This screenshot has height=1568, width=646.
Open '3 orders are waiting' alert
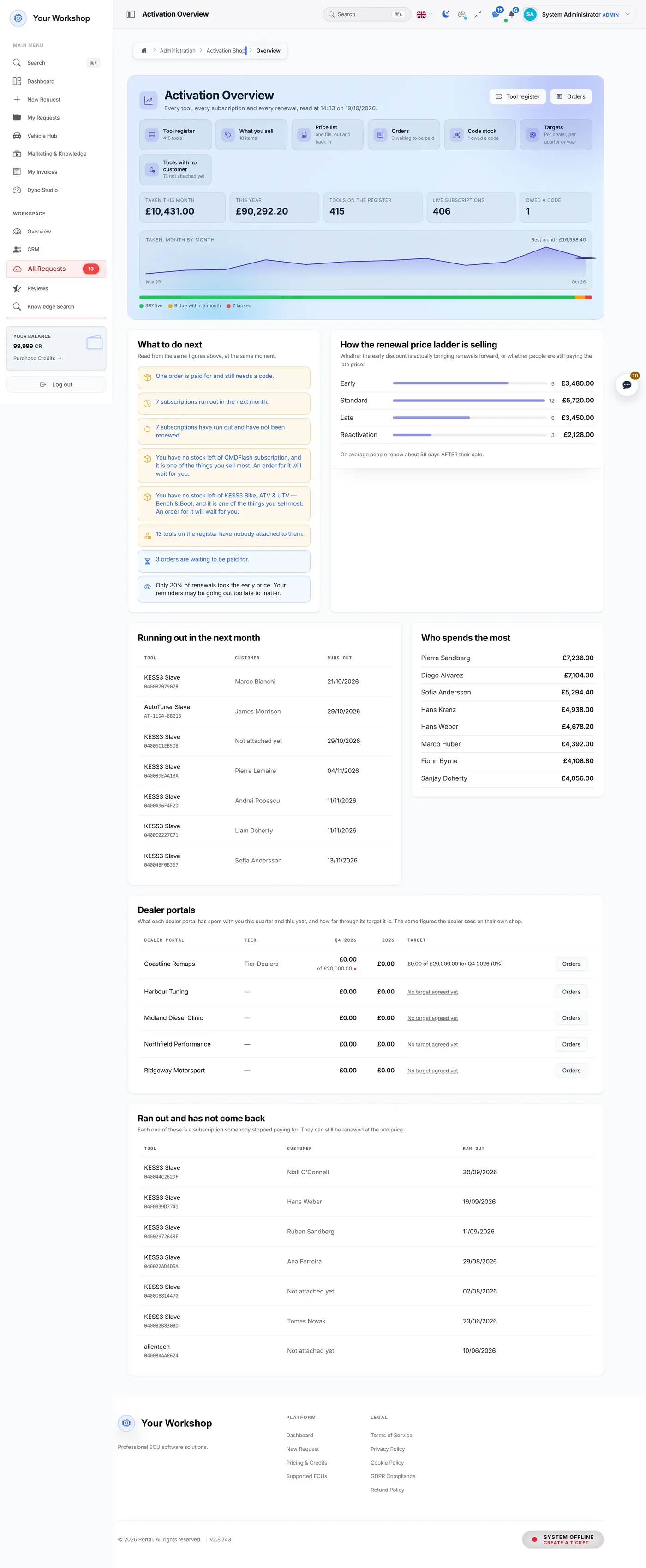click(224, 561)
